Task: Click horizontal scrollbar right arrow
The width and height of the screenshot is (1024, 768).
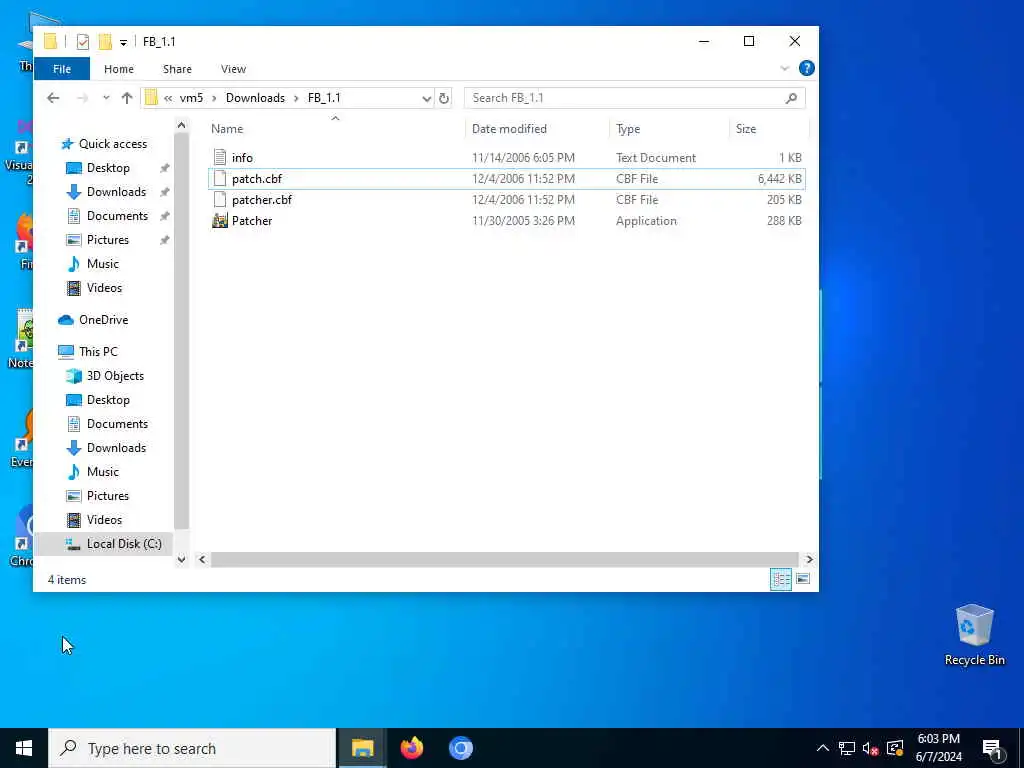Action: pos(809,560)
